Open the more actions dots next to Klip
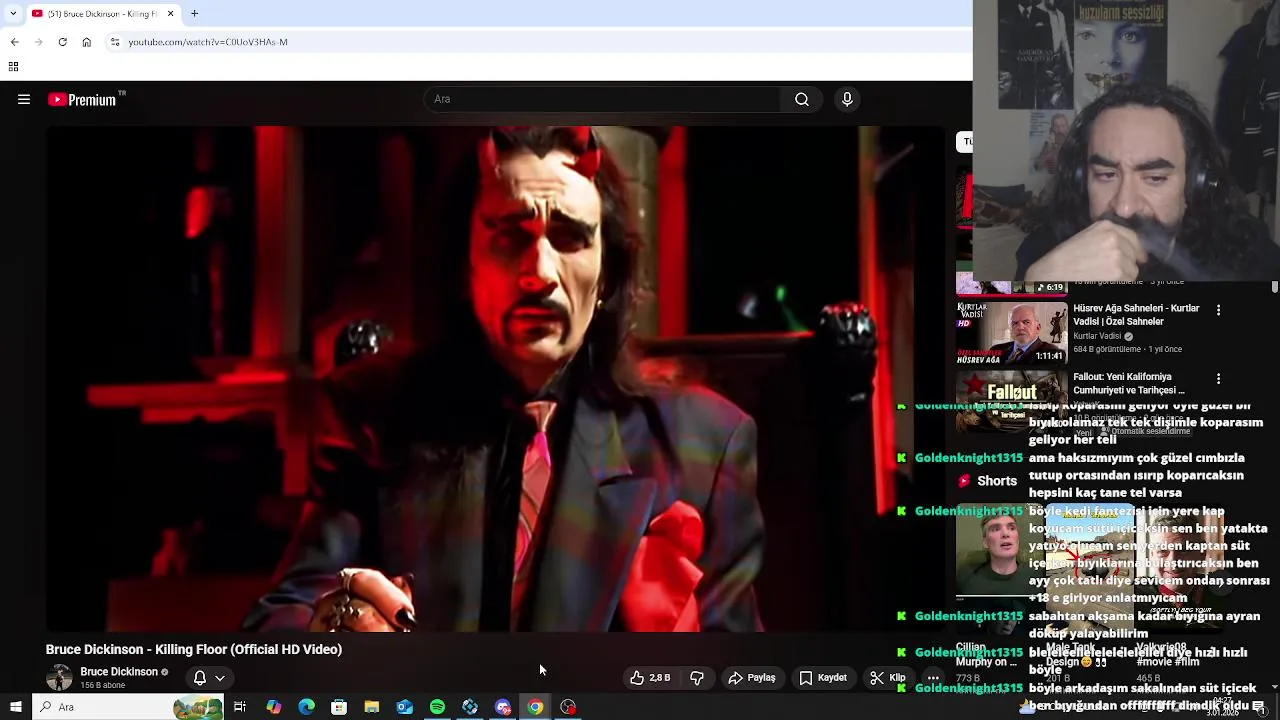The width and height of the screenshot is (1280, 720). pos(933,677)
